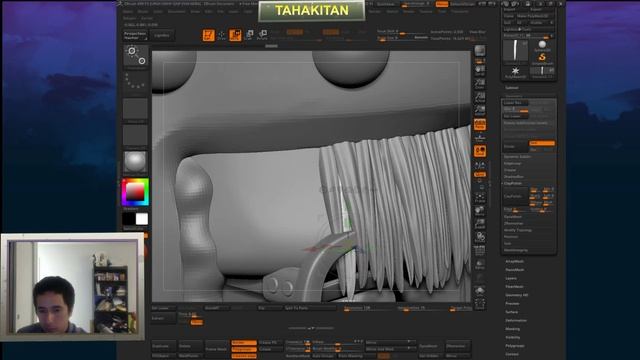Click the Projection Master button

135,36
